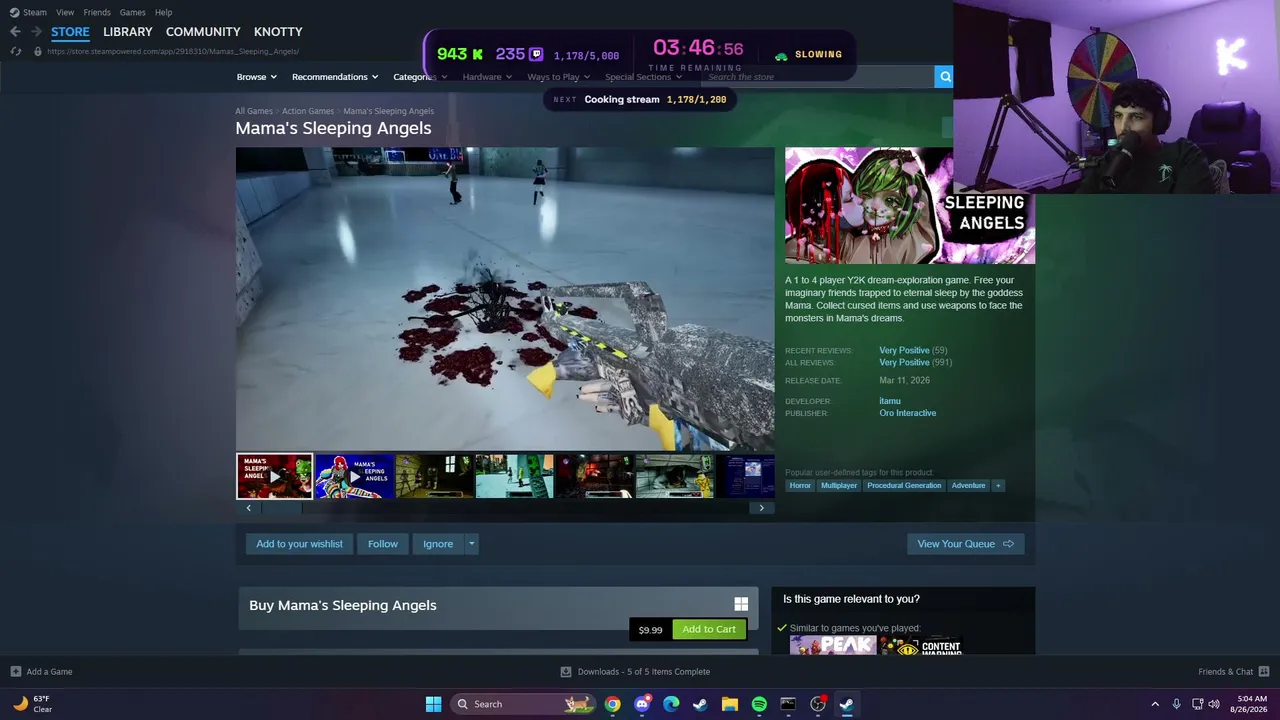Open the Help menu
The image size is (1280, 720).
164,12
